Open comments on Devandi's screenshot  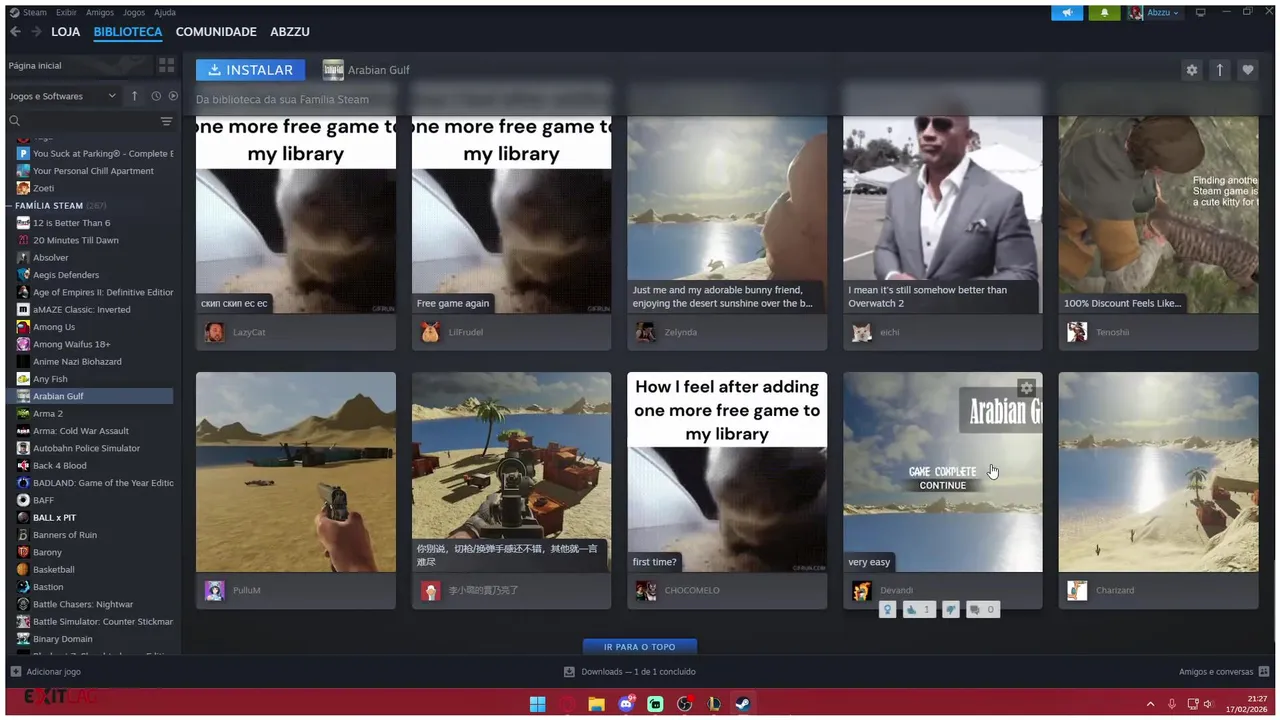pos(982,609)
